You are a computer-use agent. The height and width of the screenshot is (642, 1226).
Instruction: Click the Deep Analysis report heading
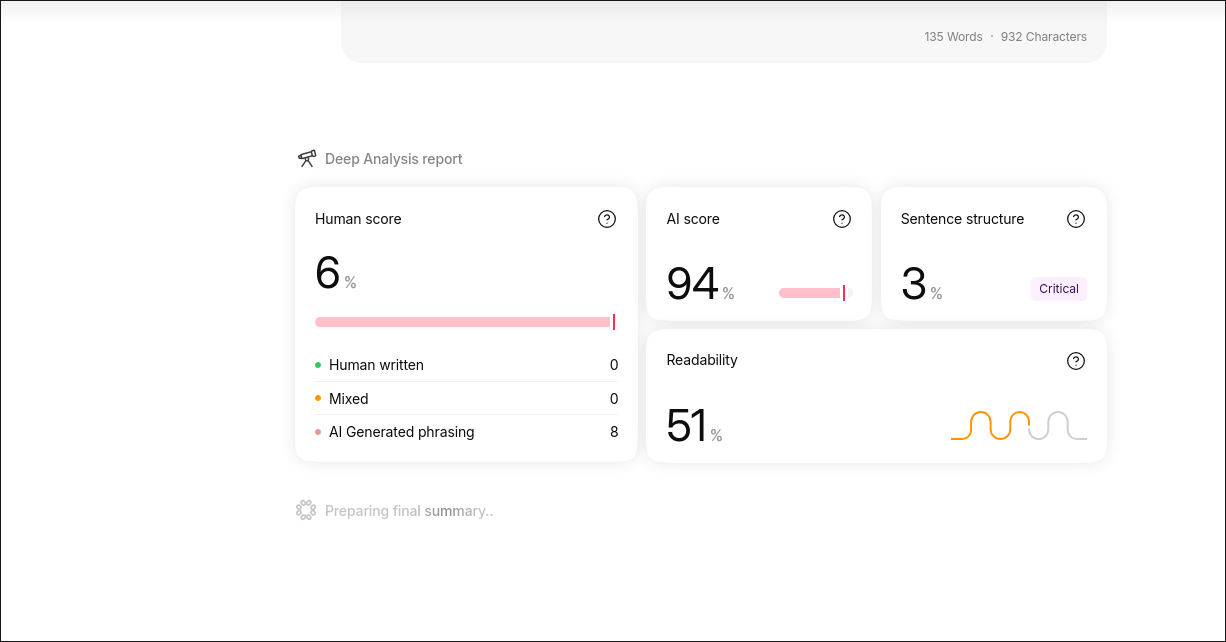coord(394,159)
